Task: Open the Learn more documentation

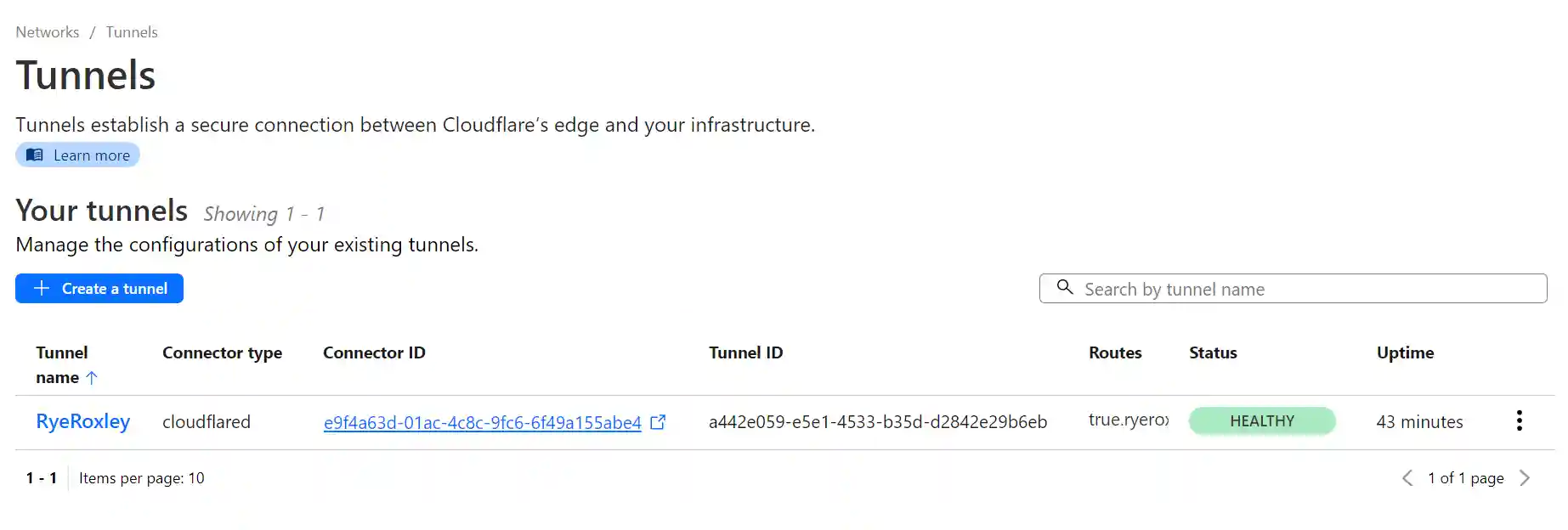Action: point(77,155)
